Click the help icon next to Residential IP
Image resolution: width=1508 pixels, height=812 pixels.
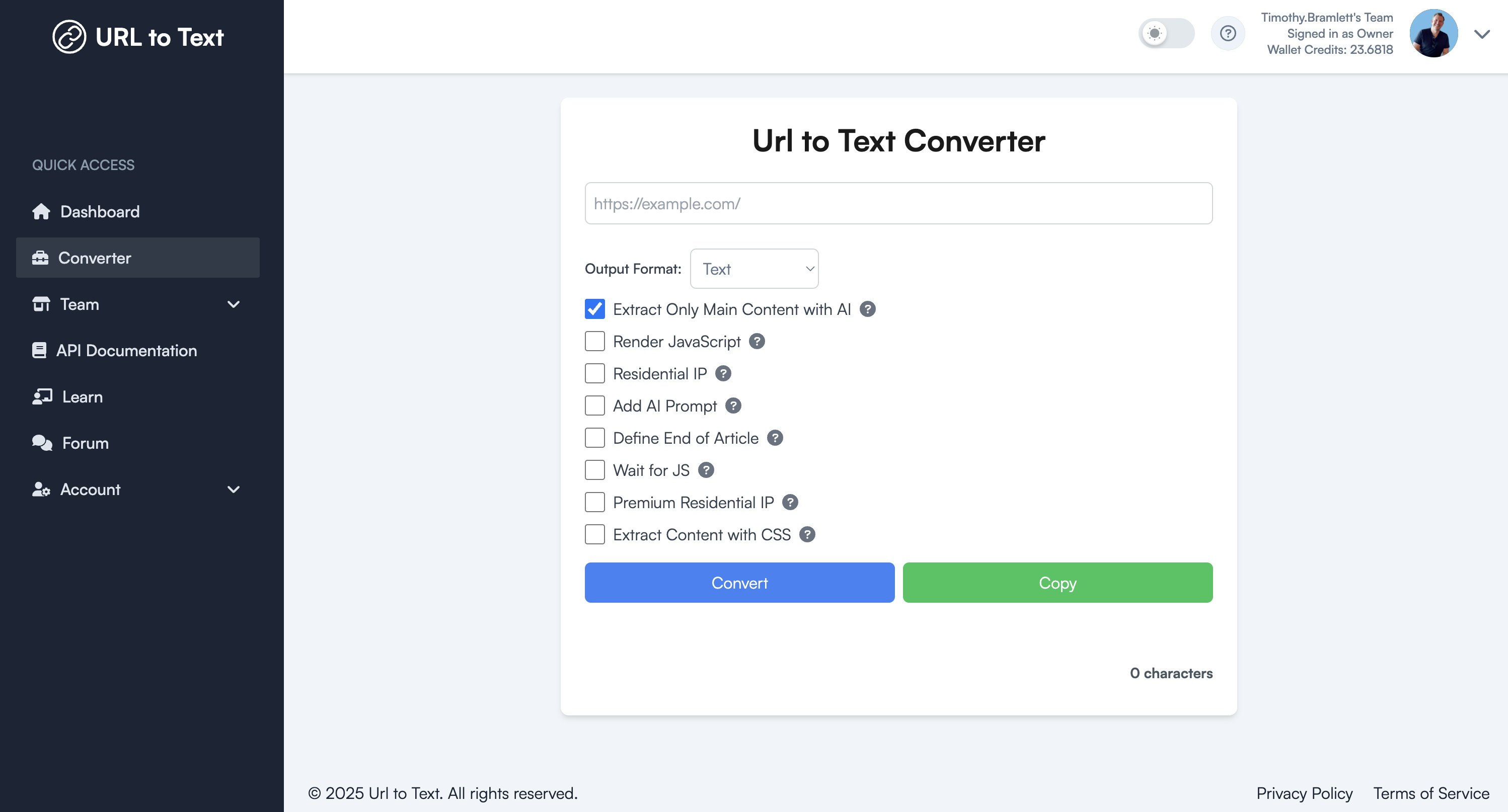click(x=723, y=373)
